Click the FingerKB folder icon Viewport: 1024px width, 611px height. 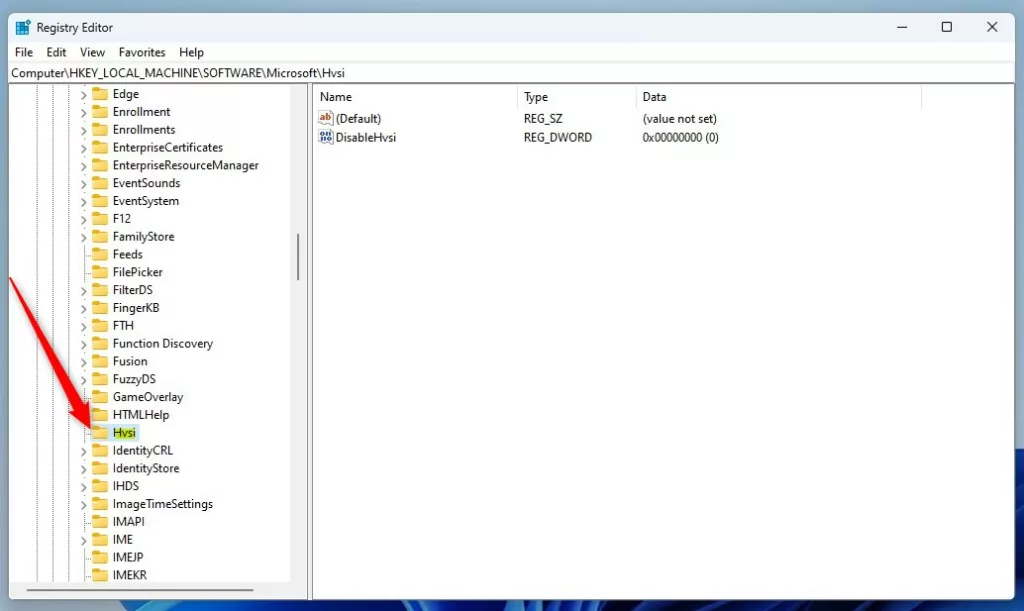(x=100, y=307)
